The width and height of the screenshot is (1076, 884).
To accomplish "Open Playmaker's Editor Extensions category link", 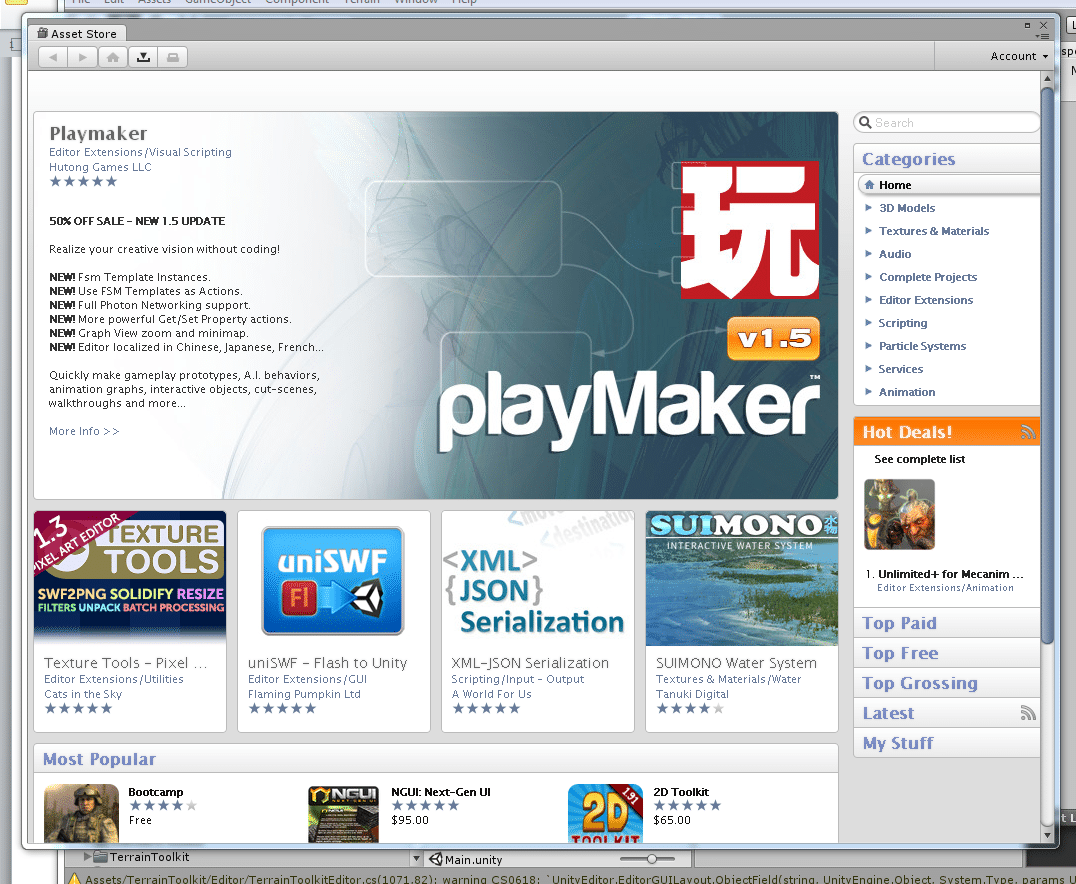I will click(x=95, y=152).
